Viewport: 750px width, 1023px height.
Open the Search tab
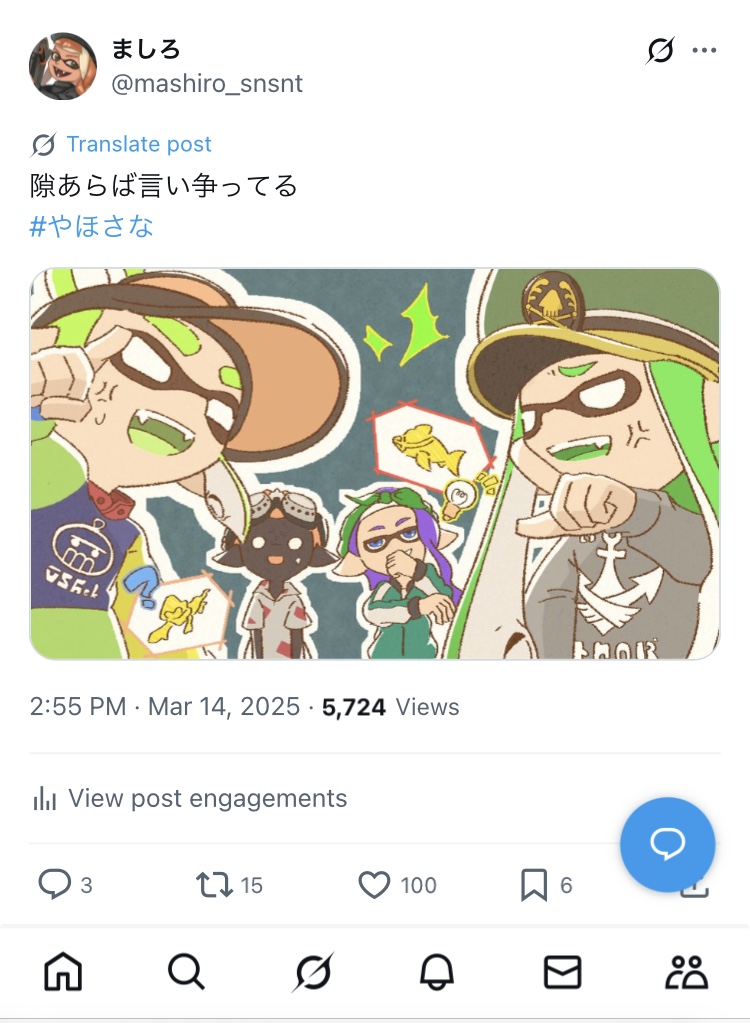(x=186, y=971)
